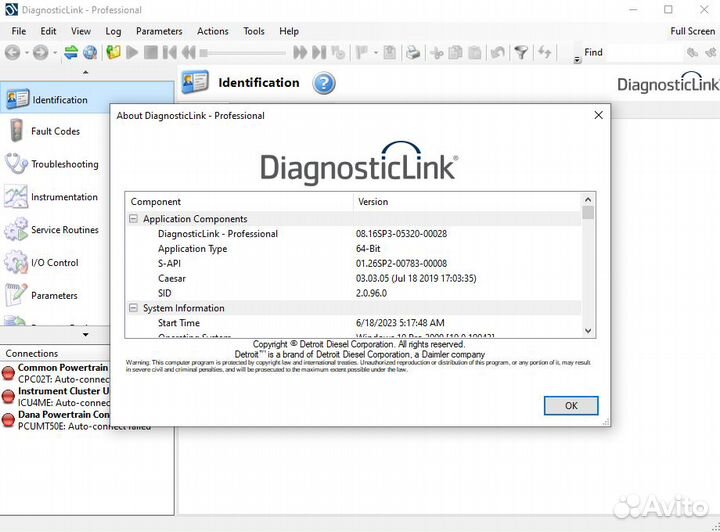
Task: Click scroll-down arrow in component list
Action: pos(588,331)
